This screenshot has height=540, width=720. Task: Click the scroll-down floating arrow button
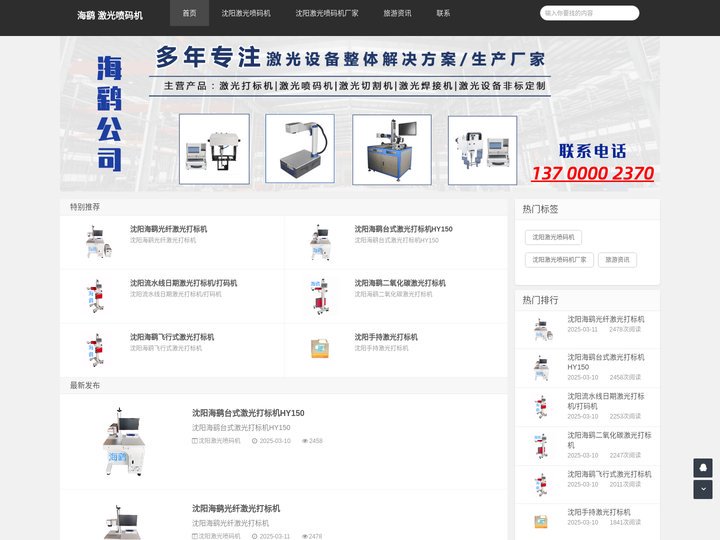click(703, 489)
